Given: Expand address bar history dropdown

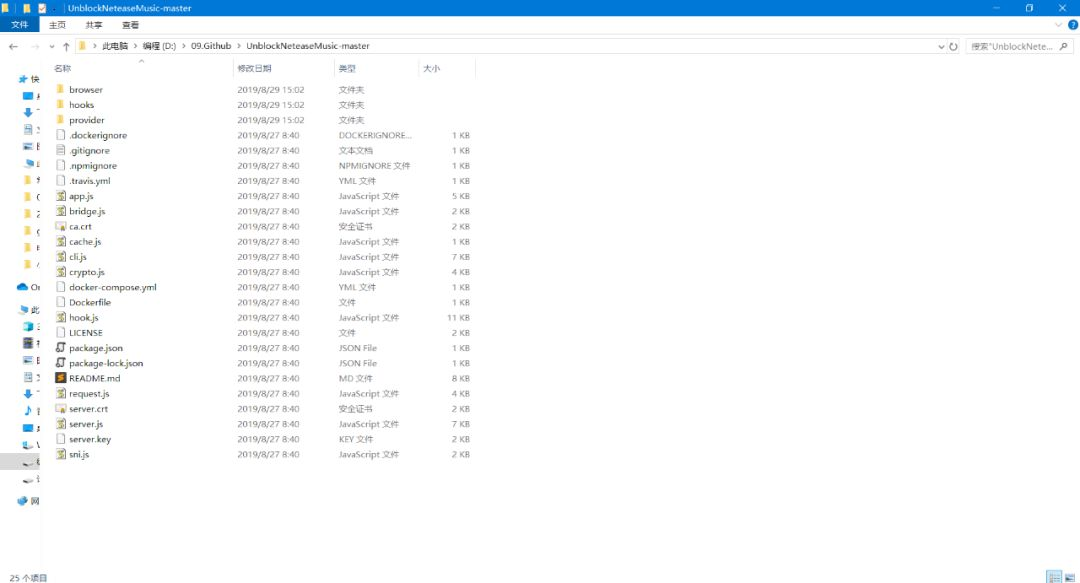Looking at the screenshot, I should pyautogui.click(x=941, y=46).
